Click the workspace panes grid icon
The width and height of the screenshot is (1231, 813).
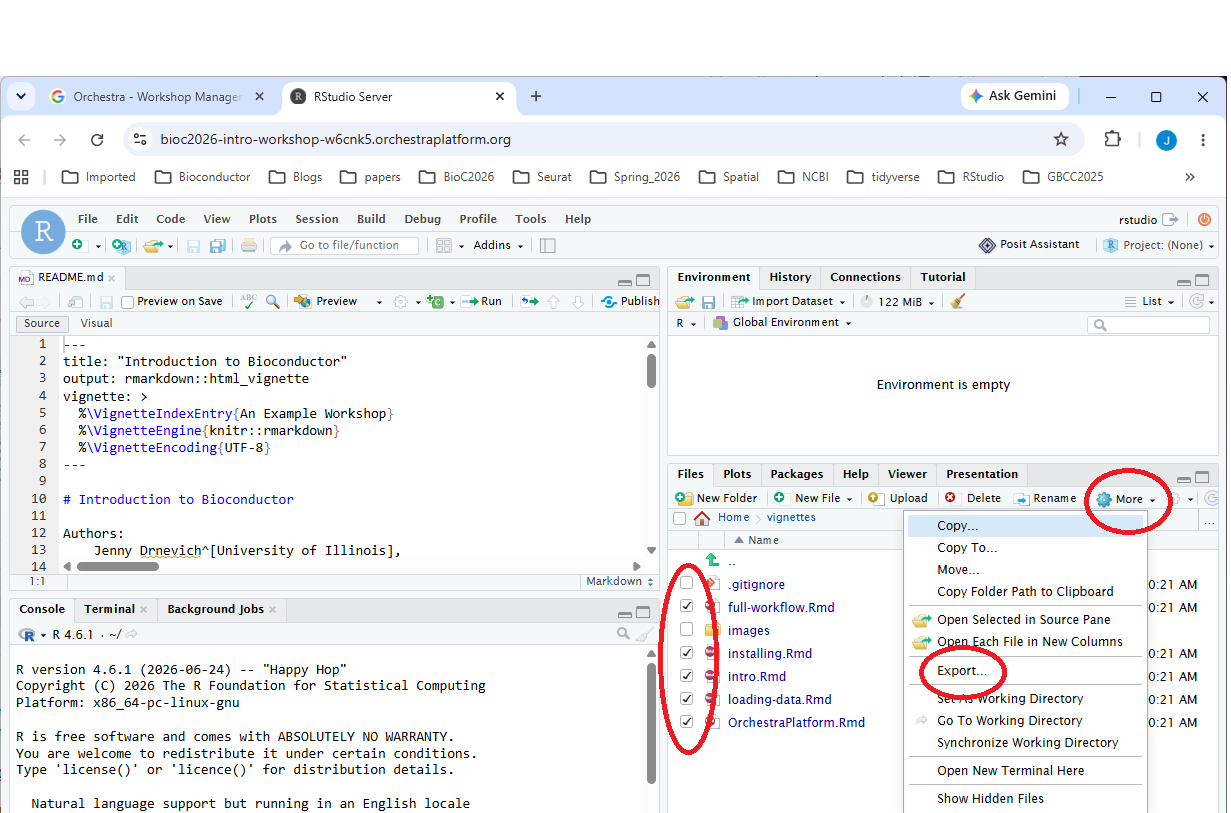(445, 245)
